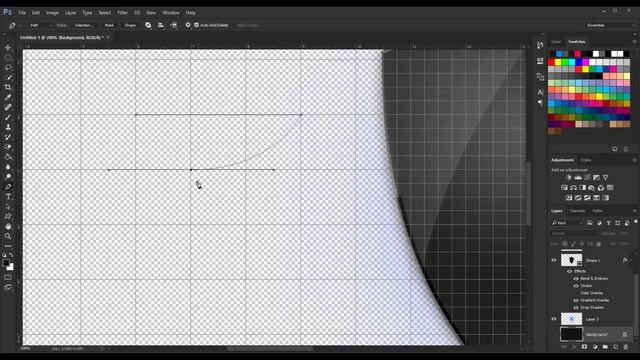The width and height of the screenshot is (640, 360).
Task: Select the Lasso tool
Action: coord(8,67)
